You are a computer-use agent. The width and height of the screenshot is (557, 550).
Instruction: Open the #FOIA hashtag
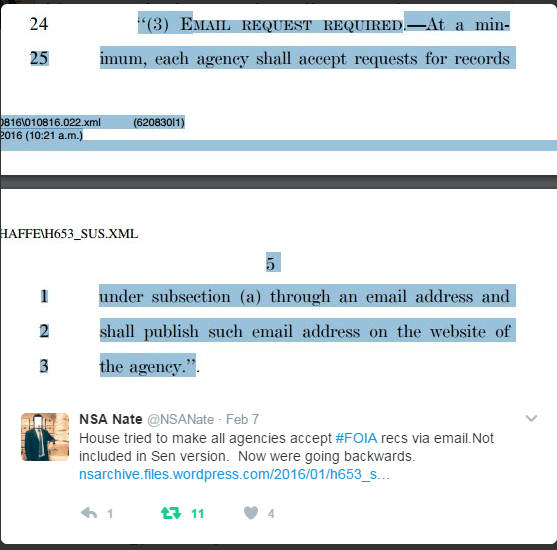pos(356,438)
